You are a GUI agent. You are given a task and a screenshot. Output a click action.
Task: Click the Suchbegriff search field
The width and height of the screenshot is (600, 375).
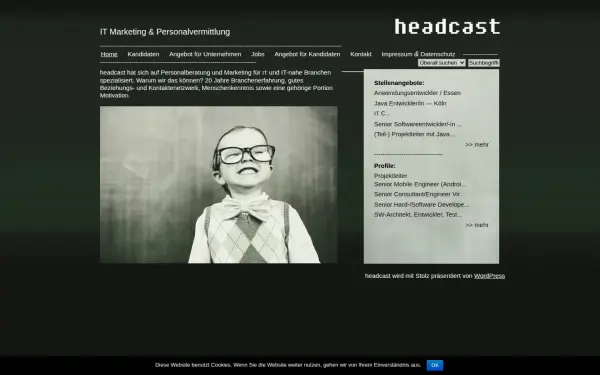[x=484, y=63]
